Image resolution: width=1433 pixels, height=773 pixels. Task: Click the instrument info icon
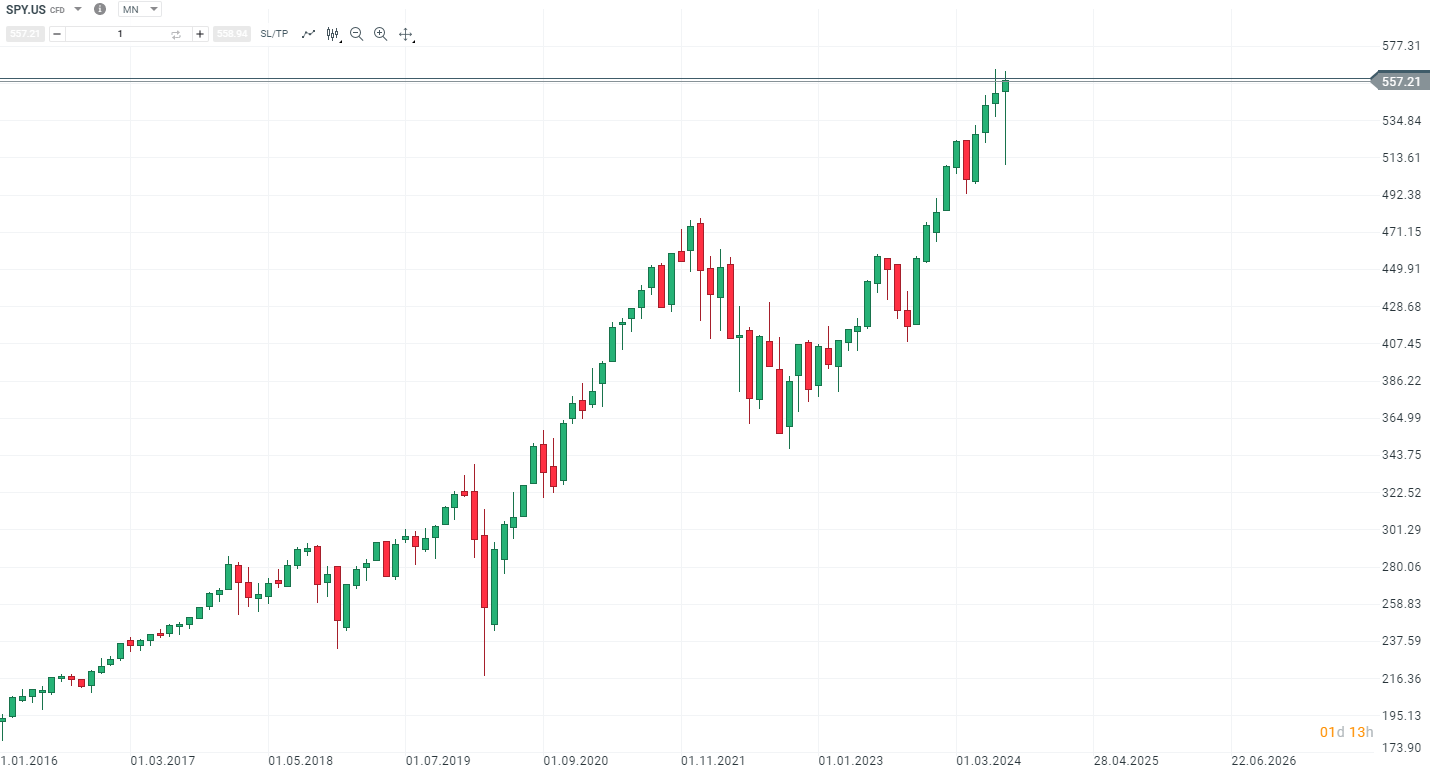coord(100,9)
